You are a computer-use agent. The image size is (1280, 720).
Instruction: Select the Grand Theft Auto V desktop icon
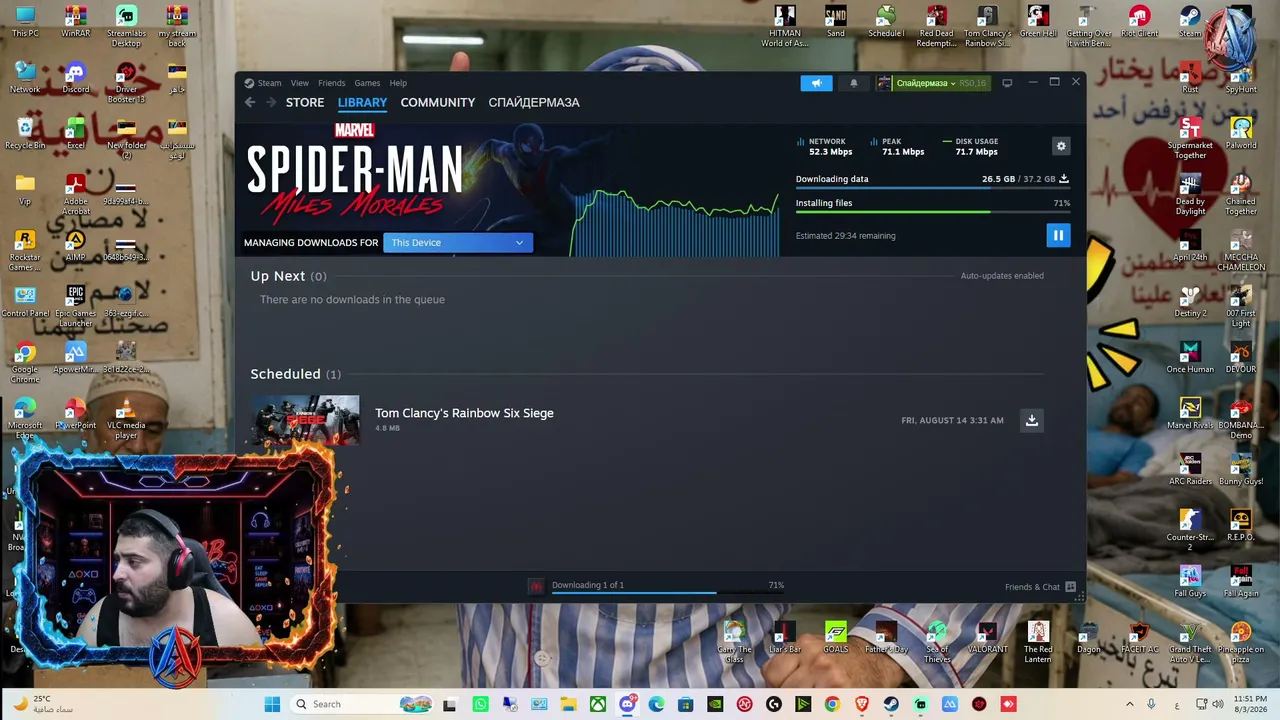coord(1190,641)
